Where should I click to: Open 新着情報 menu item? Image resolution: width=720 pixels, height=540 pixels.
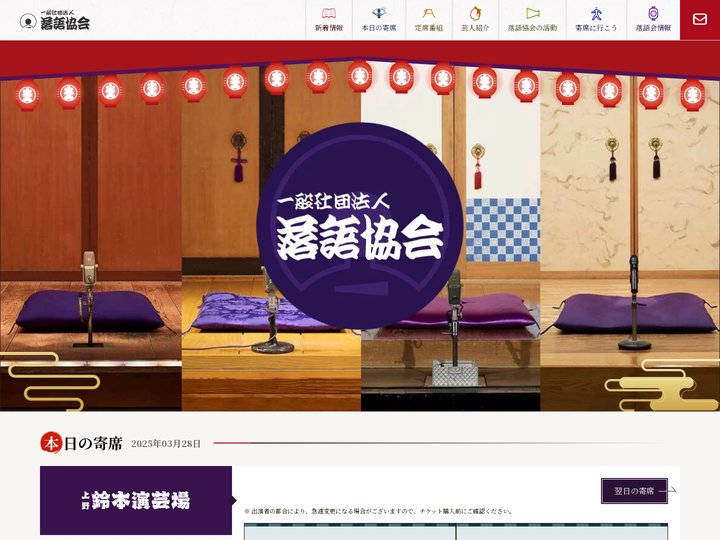click(x=329, y=20)
